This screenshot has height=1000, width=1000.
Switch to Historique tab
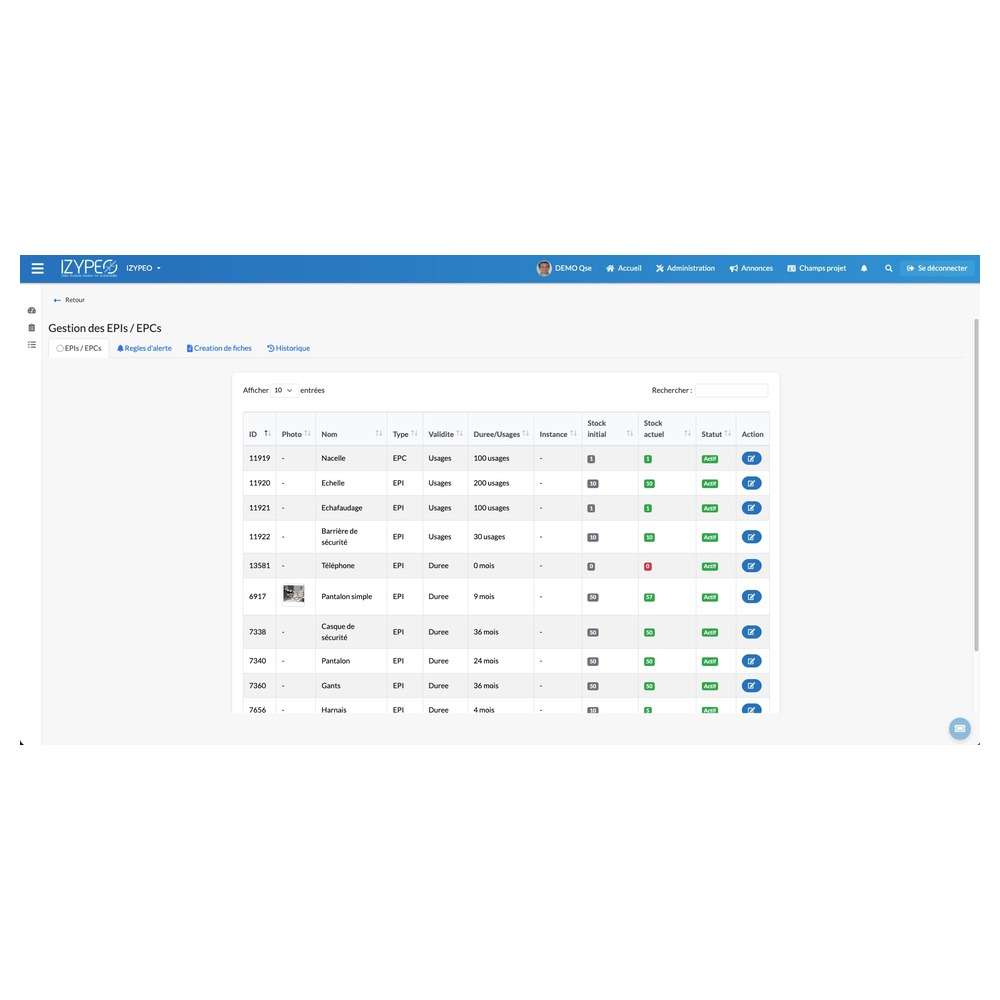click(x=289, y=348)
